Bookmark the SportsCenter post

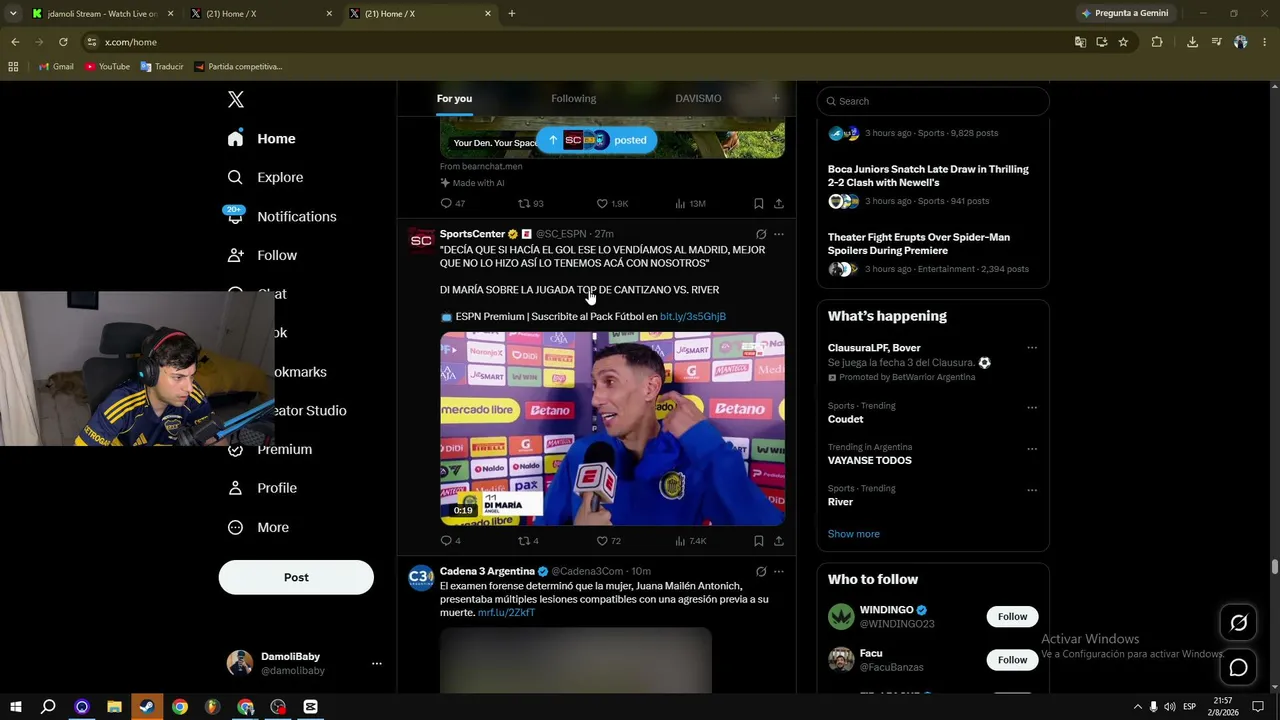click(x=759, y=541)
